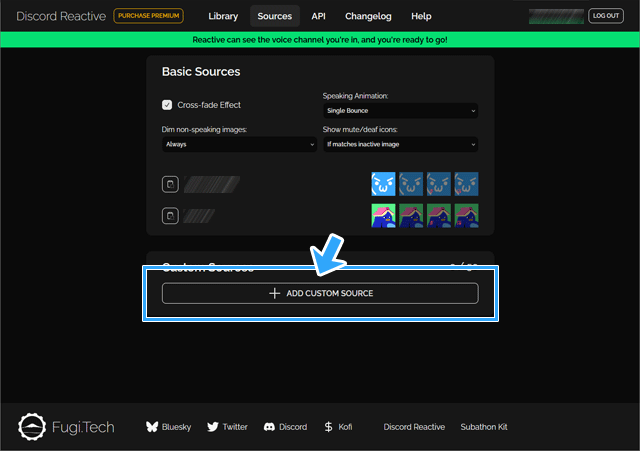
Task: Click the Discord Reactive logo text
Action: (61, 16)
